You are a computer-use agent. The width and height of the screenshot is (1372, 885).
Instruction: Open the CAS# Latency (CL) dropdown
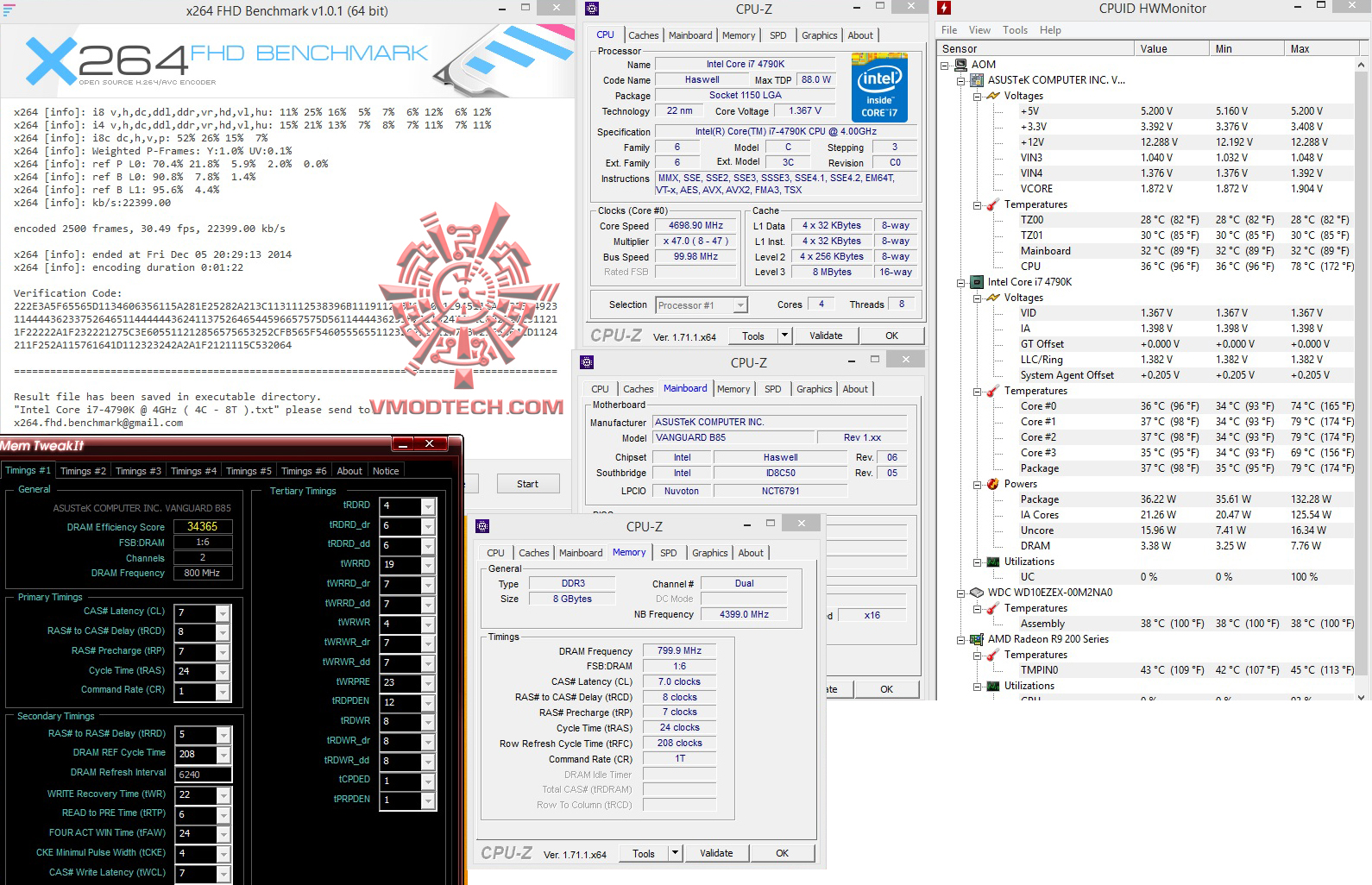click(x=223, y=613)
